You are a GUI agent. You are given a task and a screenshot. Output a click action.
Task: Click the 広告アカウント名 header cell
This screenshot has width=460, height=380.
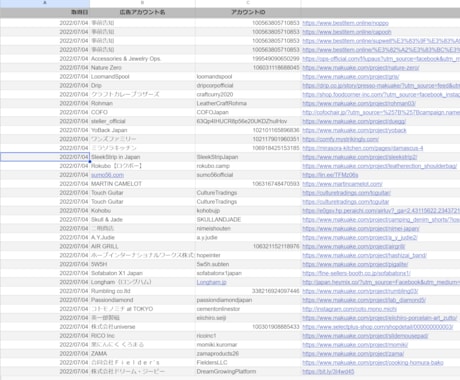click(x=142, y=12)
